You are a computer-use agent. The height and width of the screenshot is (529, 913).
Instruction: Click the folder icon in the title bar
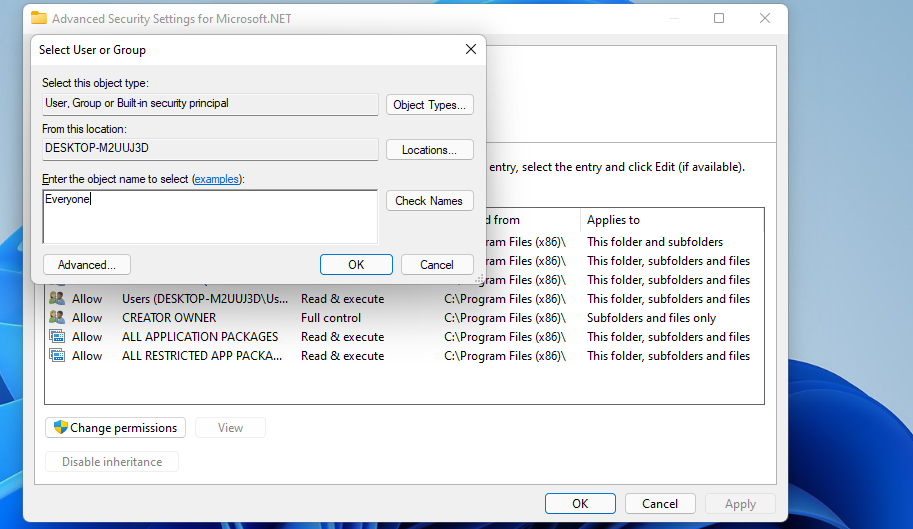point(39,19)
